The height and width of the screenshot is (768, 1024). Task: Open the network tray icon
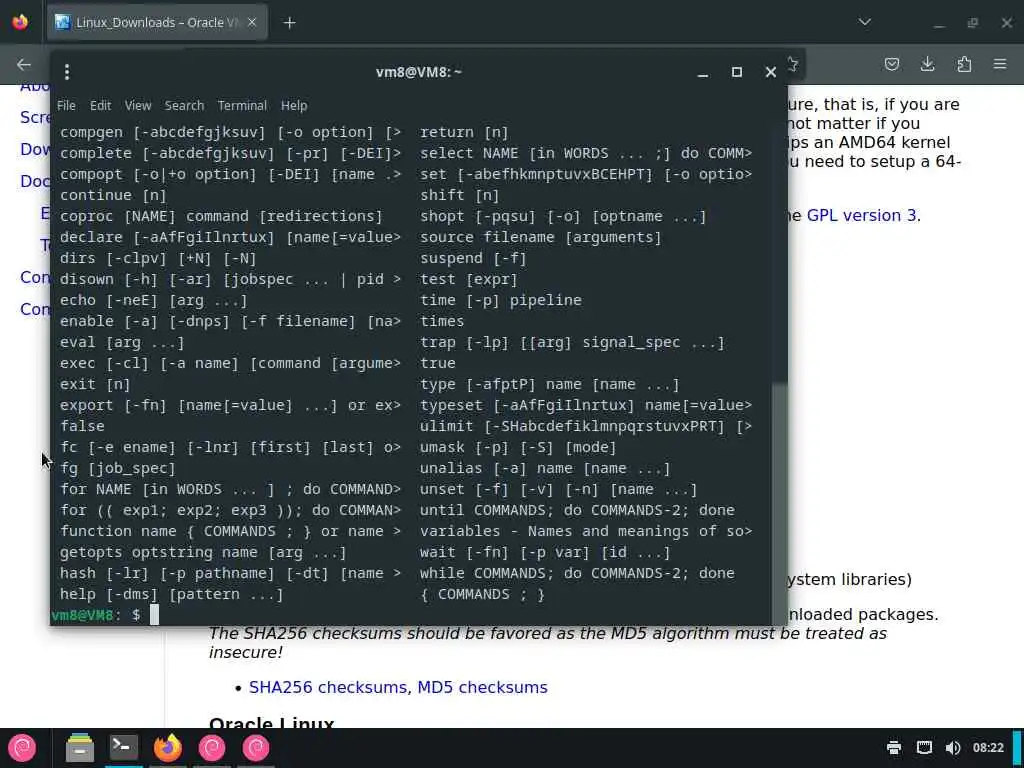tap(924, 748)
